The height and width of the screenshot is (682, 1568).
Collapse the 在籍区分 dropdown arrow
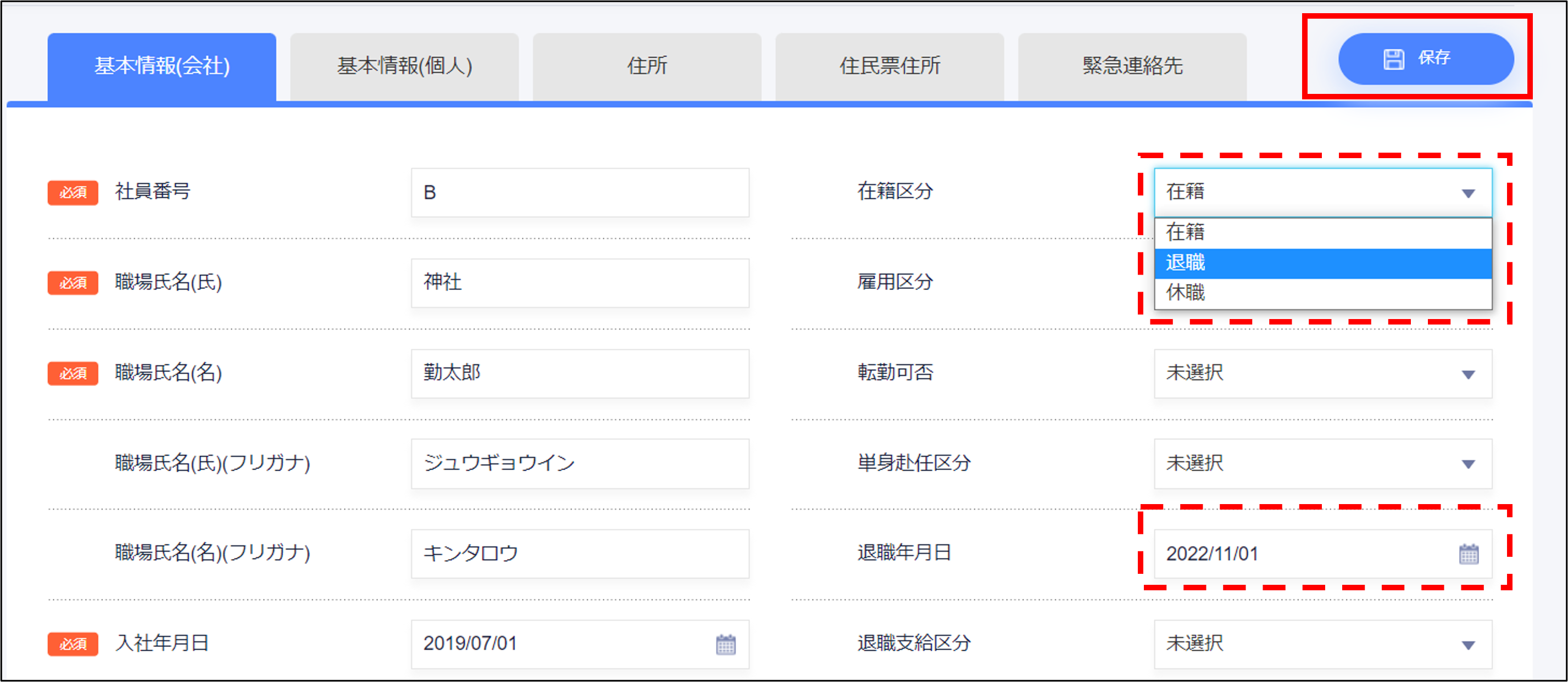click(1468, 193)
